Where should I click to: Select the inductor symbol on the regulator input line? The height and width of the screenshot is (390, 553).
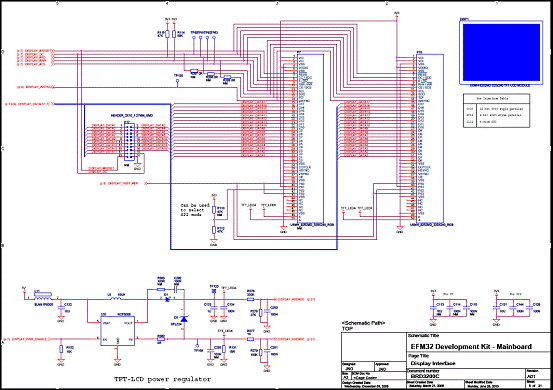116,299
